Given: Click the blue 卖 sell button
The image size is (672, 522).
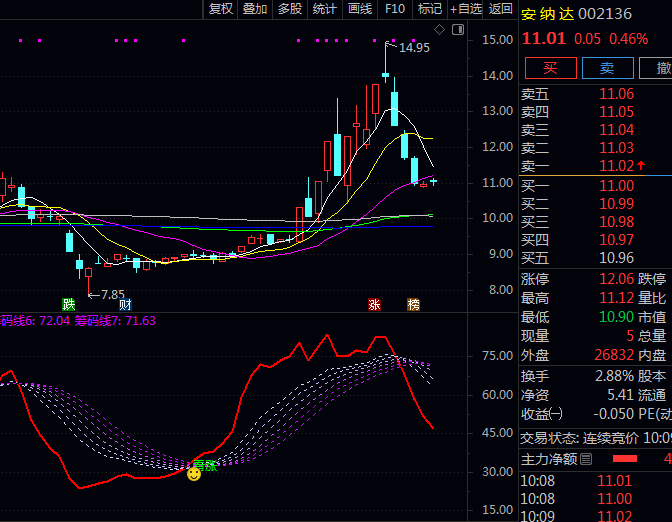Looking at the screenshot, I should coord(607,68).
